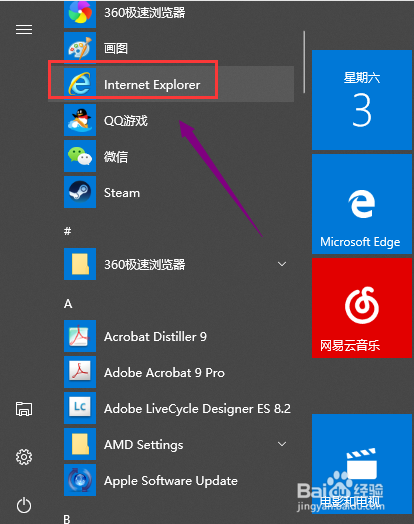Click the 'AMD Settings' label text
Viewport: 414px width, 524px height.
(x=144, y=445)
